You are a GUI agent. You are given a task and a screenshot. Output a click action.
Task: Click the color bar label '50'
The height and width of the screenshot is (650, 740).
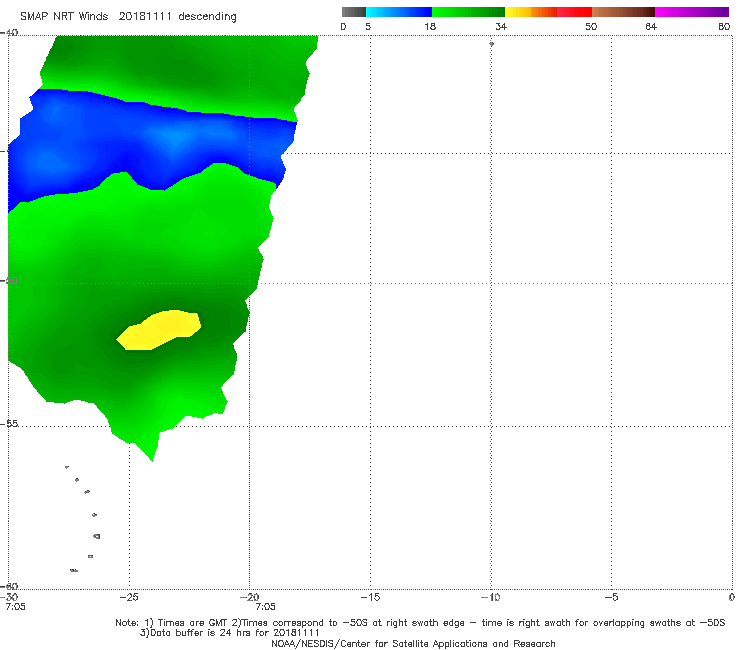[x=591, y=26]
